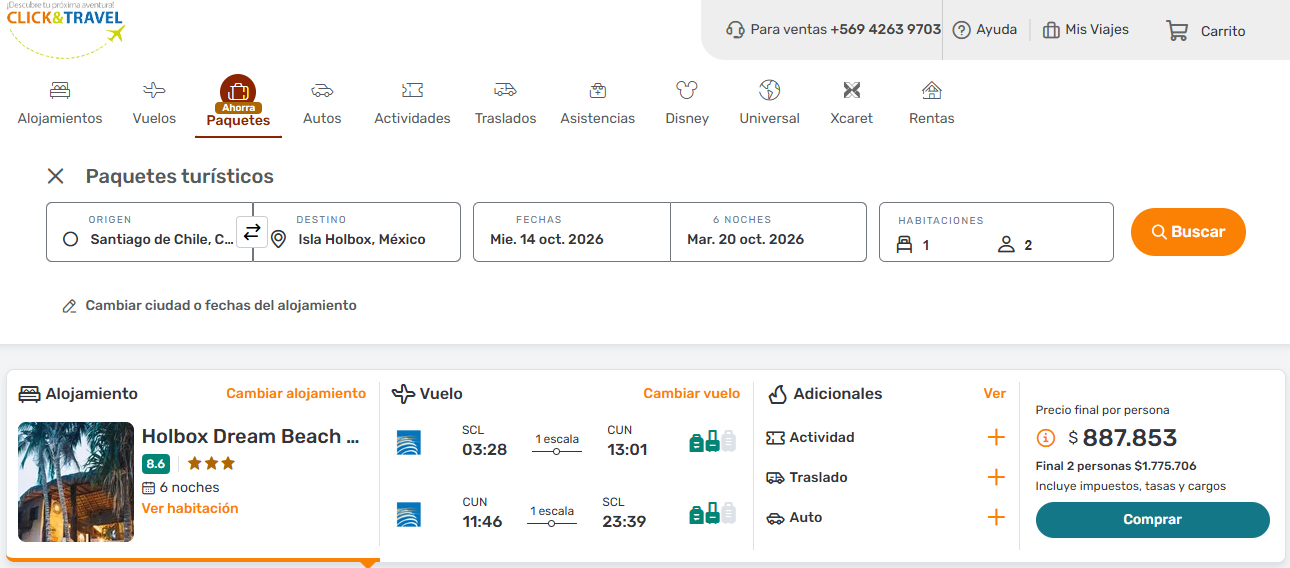The width and height of the screenshot is (1290, 568).
Task: Click the Comprar button
Action: tap(1152, 520)
